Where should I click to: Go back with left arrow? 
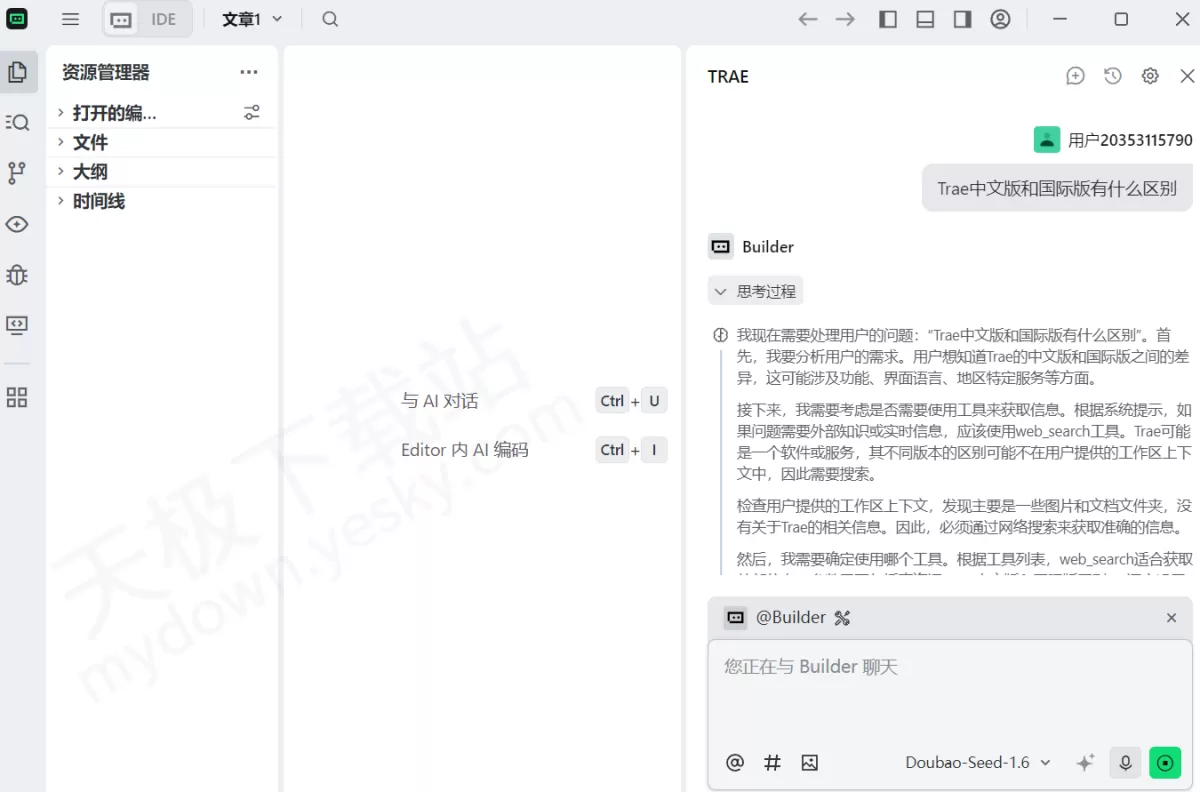coord(808,19)
